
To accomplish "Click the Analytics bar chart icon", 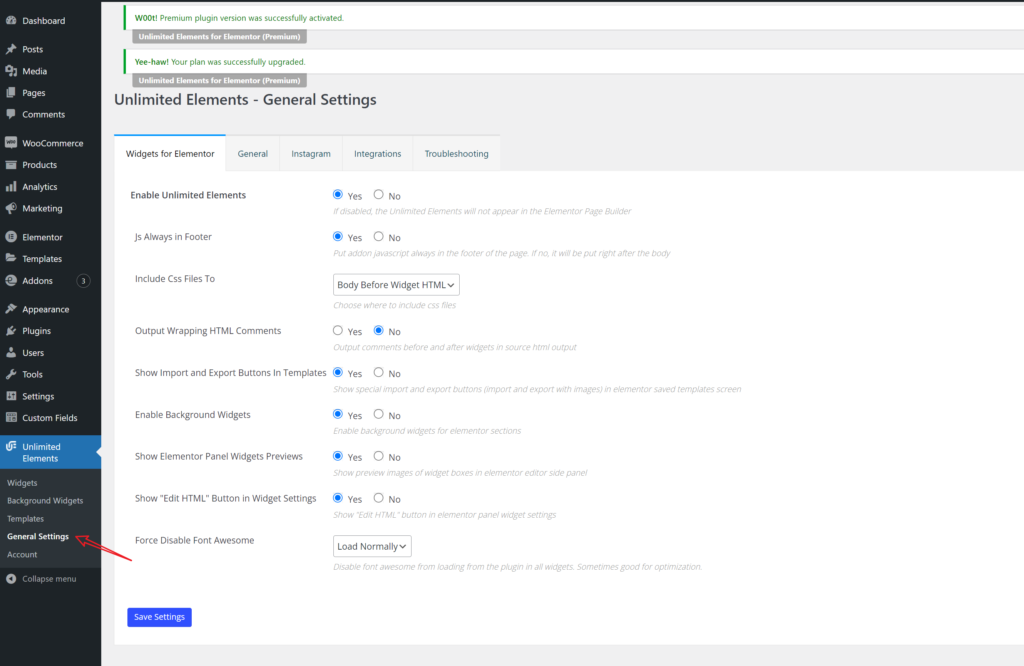I will [x=11, y=187].
